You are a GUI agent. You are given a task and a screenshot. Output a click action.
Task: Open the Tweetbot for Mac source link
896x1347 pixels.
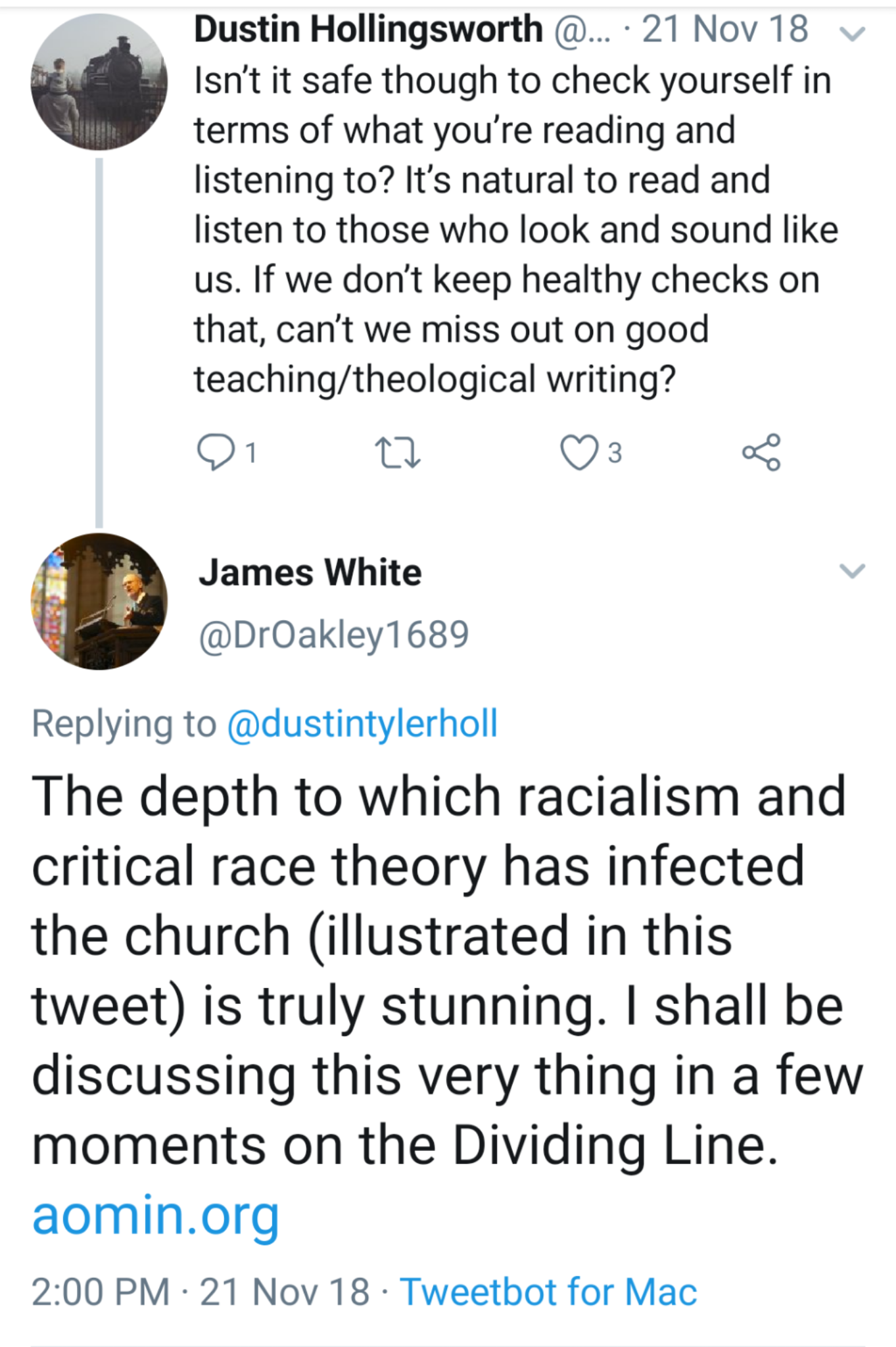click(548, 1291)
